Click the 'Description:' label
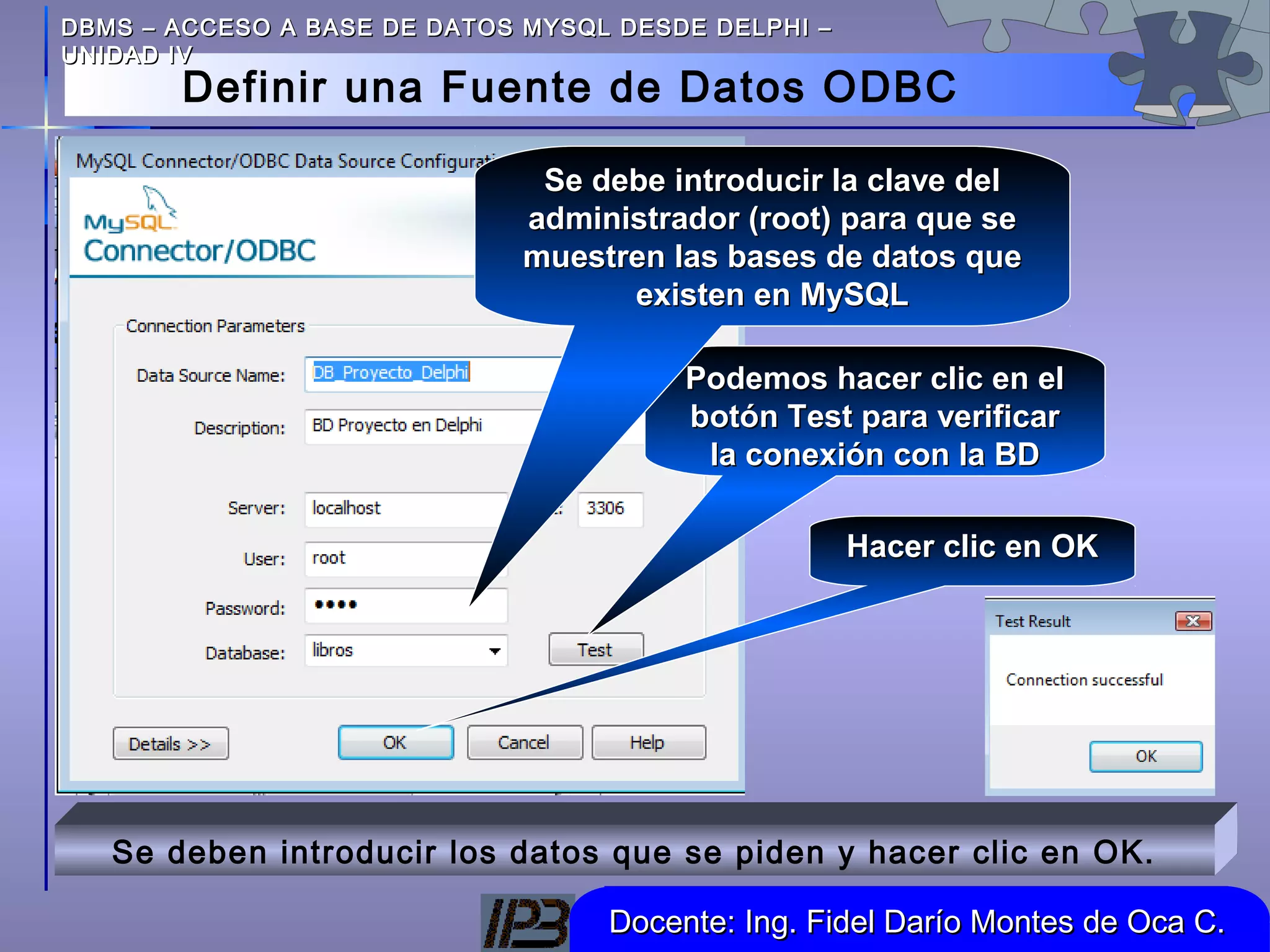This screenshot has width=1270, height=952. coord(240,428)
